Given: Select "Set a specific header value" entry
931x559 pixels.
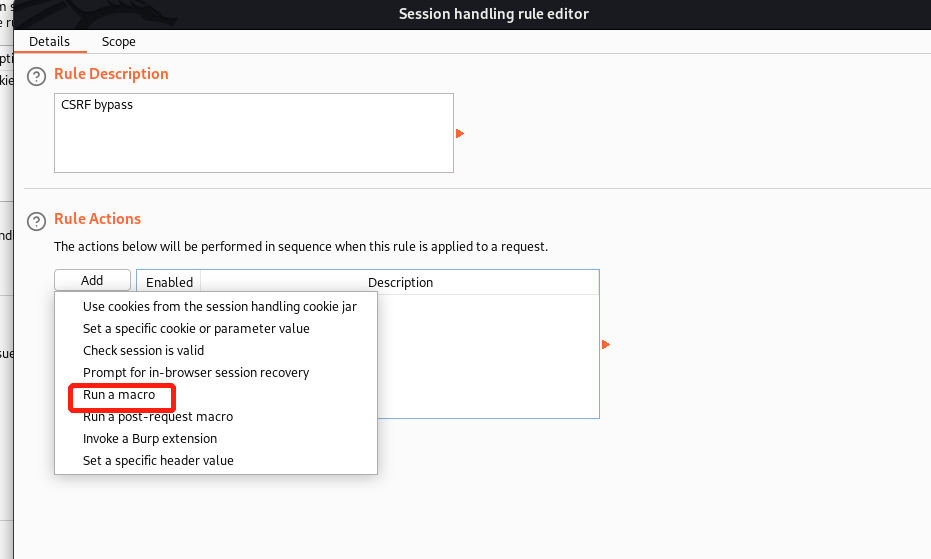Looking at the screenshot, I should coord(158,461).
